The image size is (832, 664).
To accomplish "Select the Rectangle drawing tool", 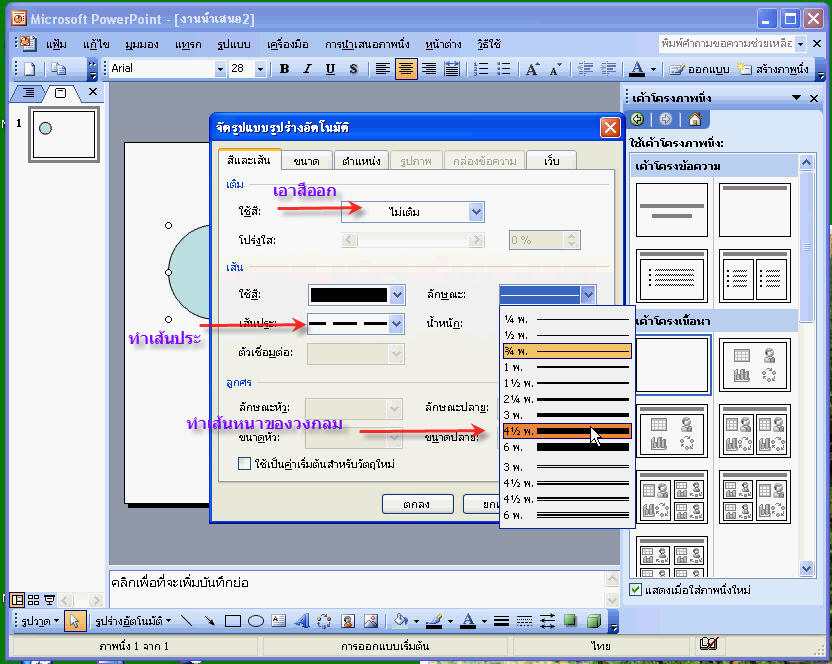I will coord(232,620).
